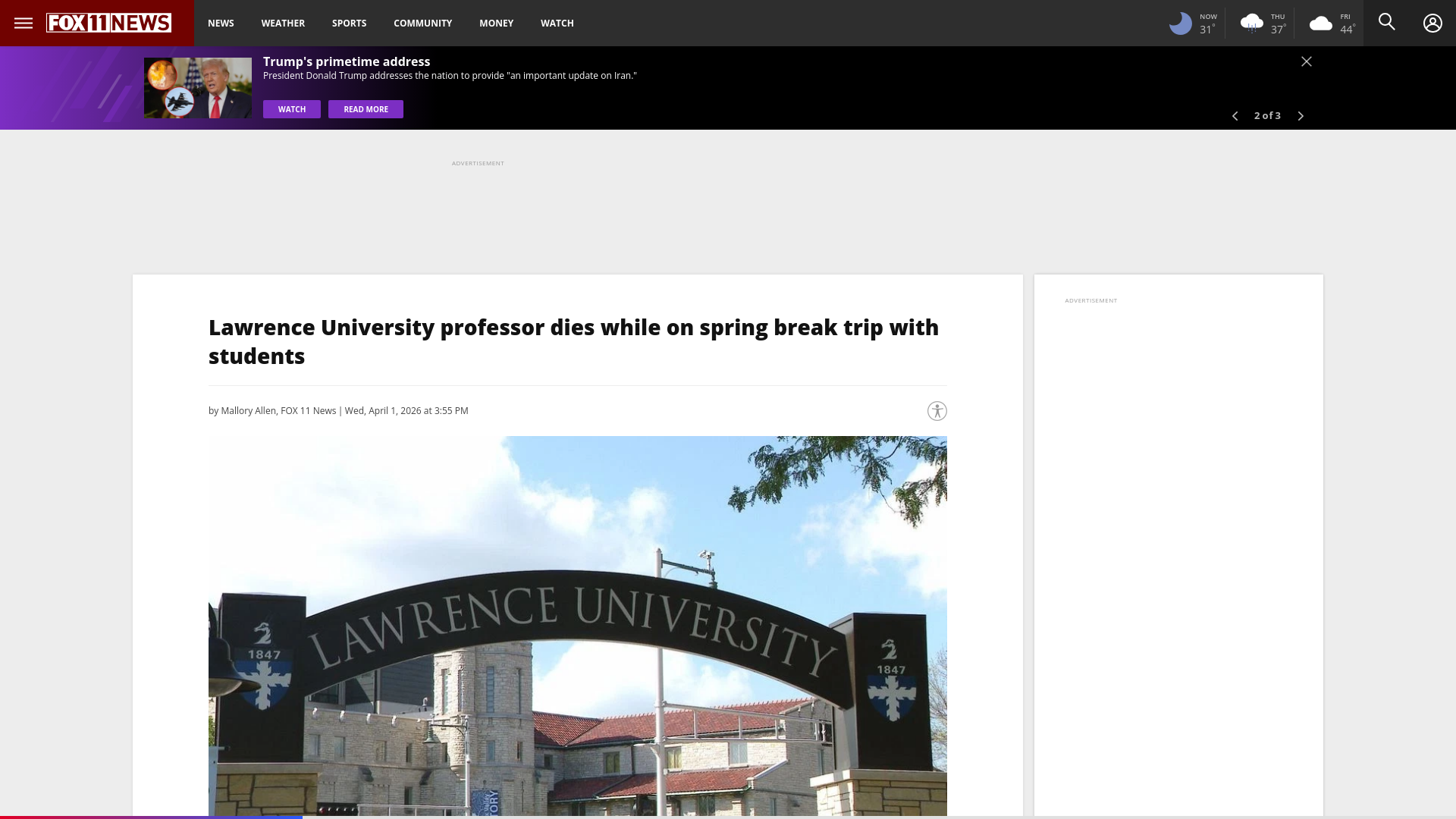Open the COMMUNITY menu
The height and width of the screenshot is (819, 1456).
(422, 23)
